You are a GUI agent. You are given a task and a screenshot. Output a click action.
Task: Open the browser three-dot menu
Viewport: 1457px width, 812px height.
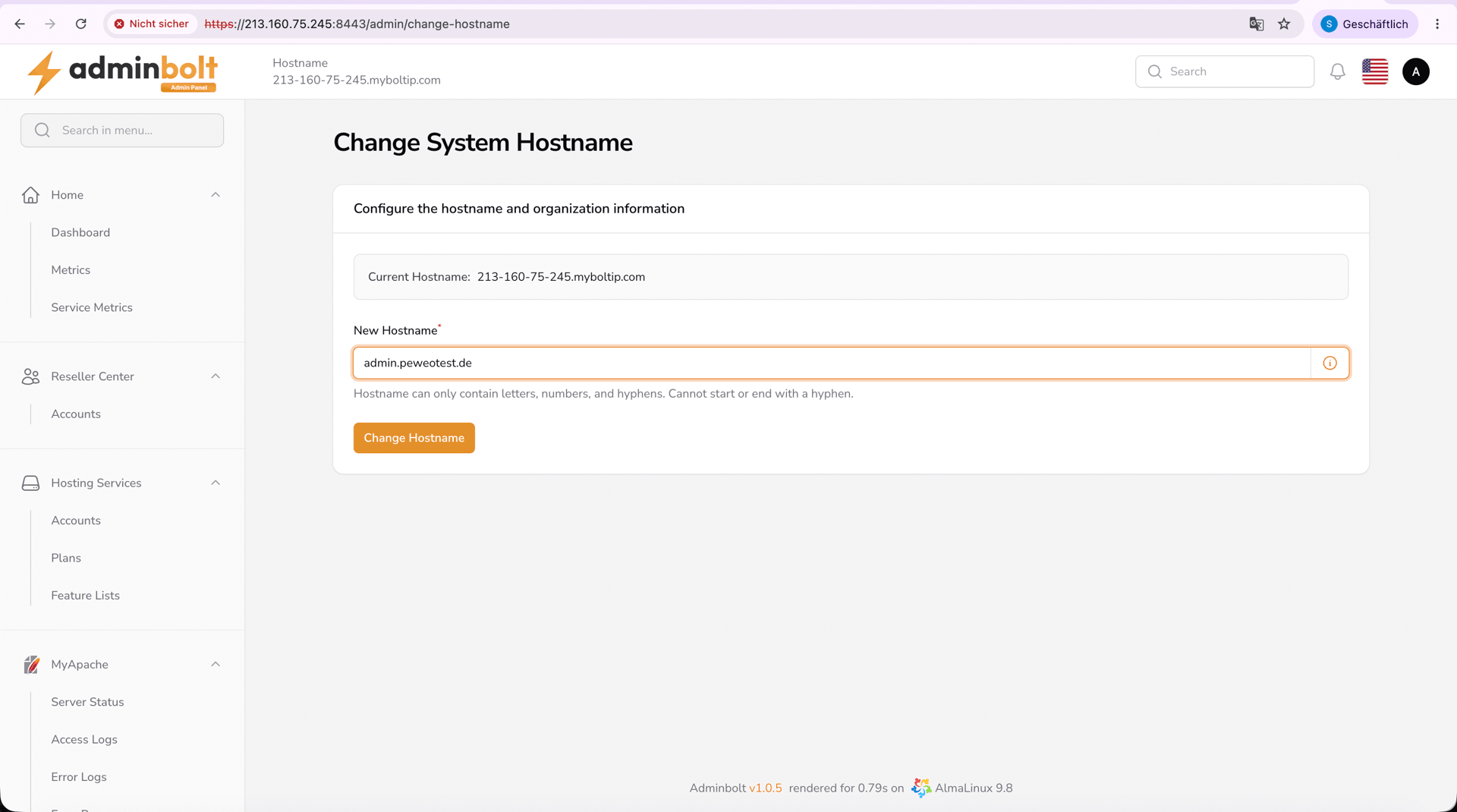(1437, 24)
